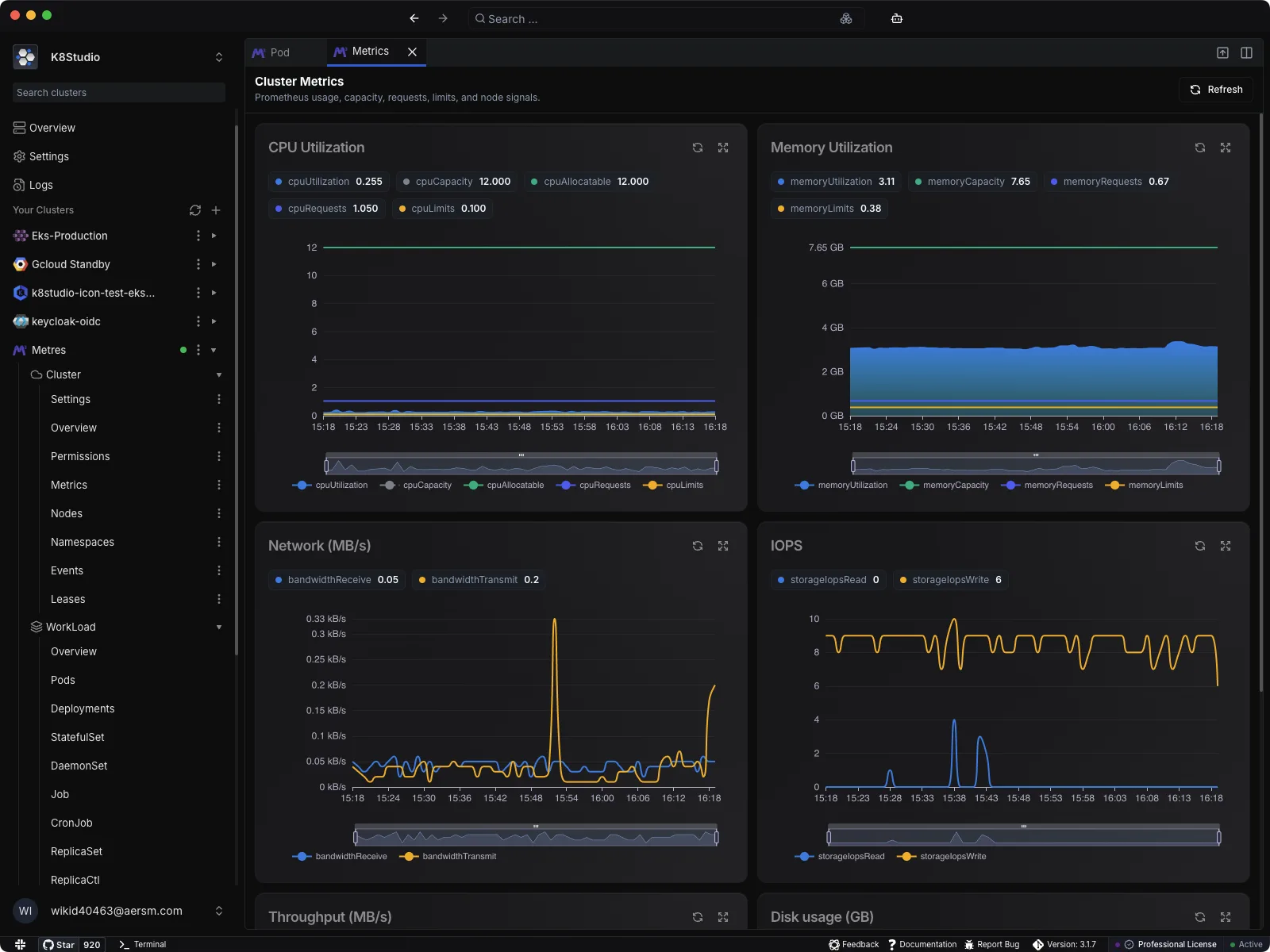Screen dimensions: 1270x952
Task: Expand Network (MB/s) chart to fullscreen
Action: click(723, 546)
